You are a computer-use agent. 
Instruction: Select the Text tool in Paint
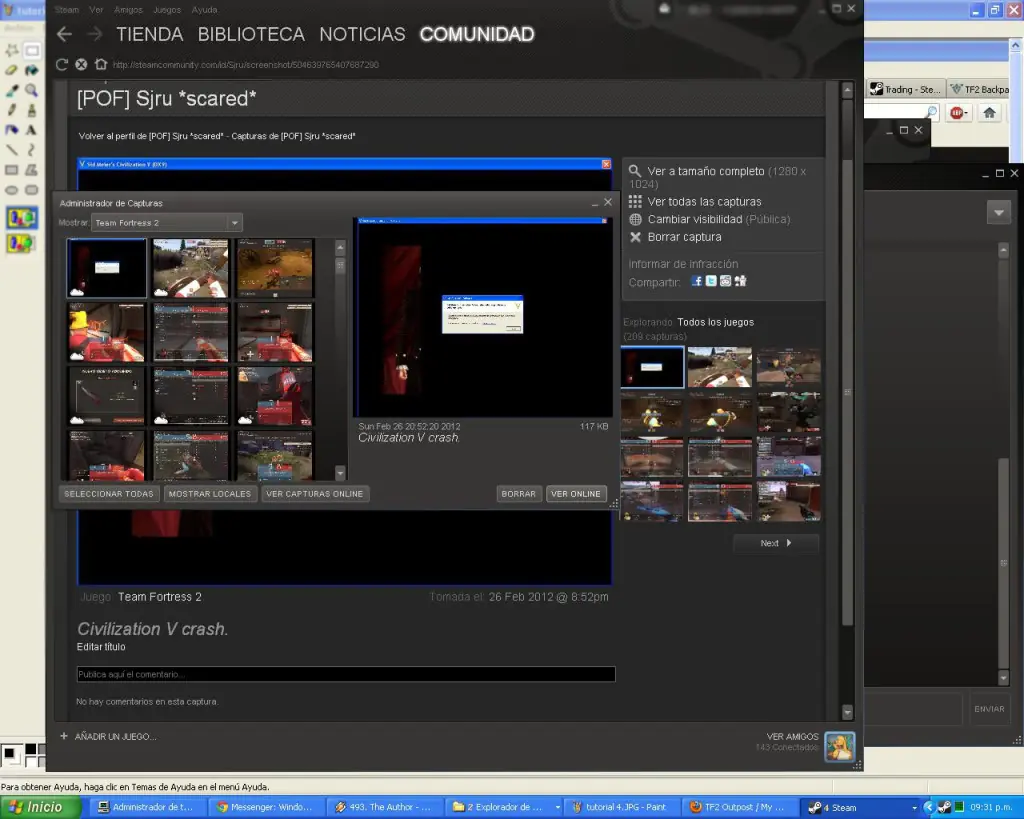[31, 130]
